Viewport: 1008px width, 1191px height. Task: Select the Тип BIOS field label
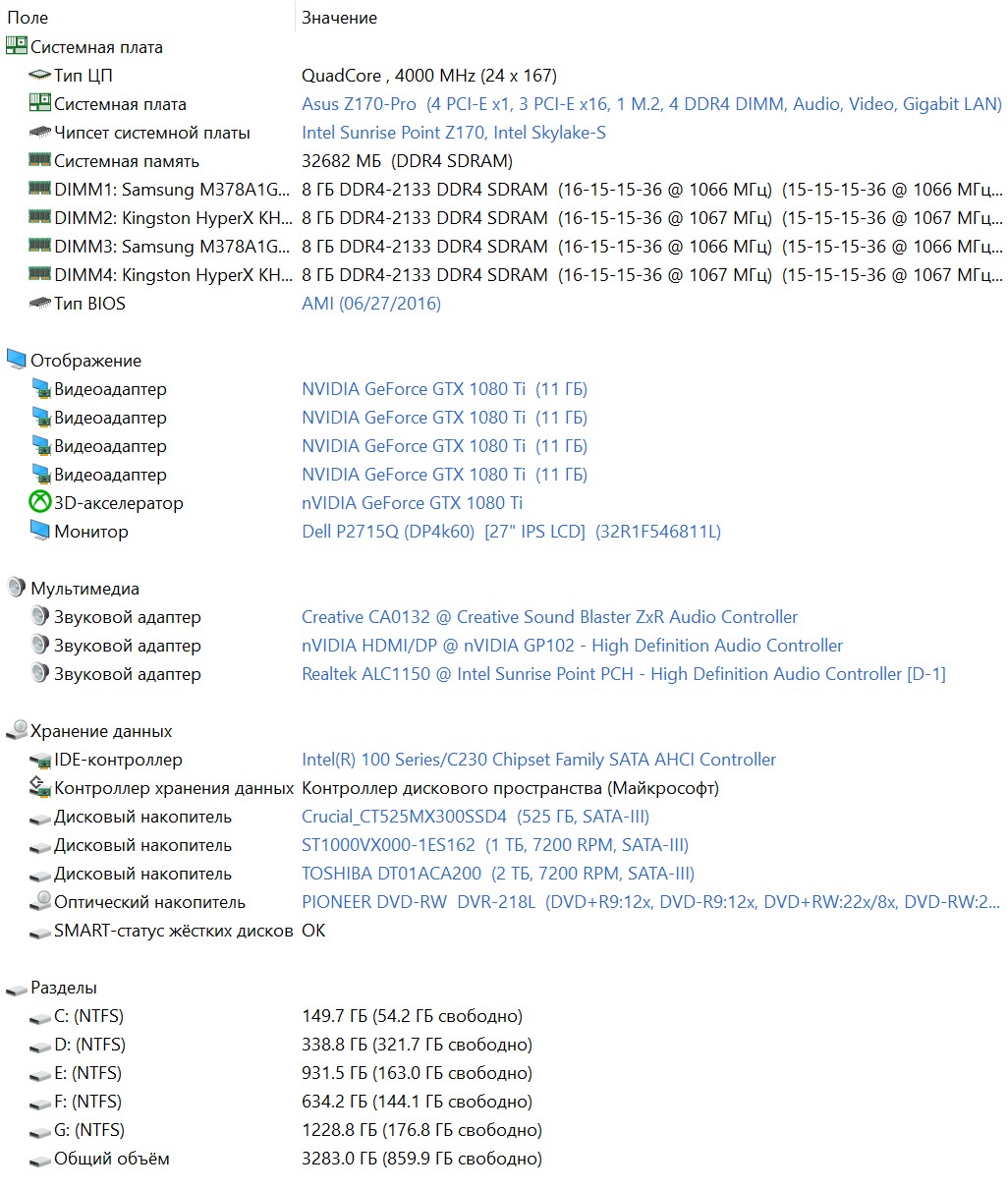click(89, 303)
